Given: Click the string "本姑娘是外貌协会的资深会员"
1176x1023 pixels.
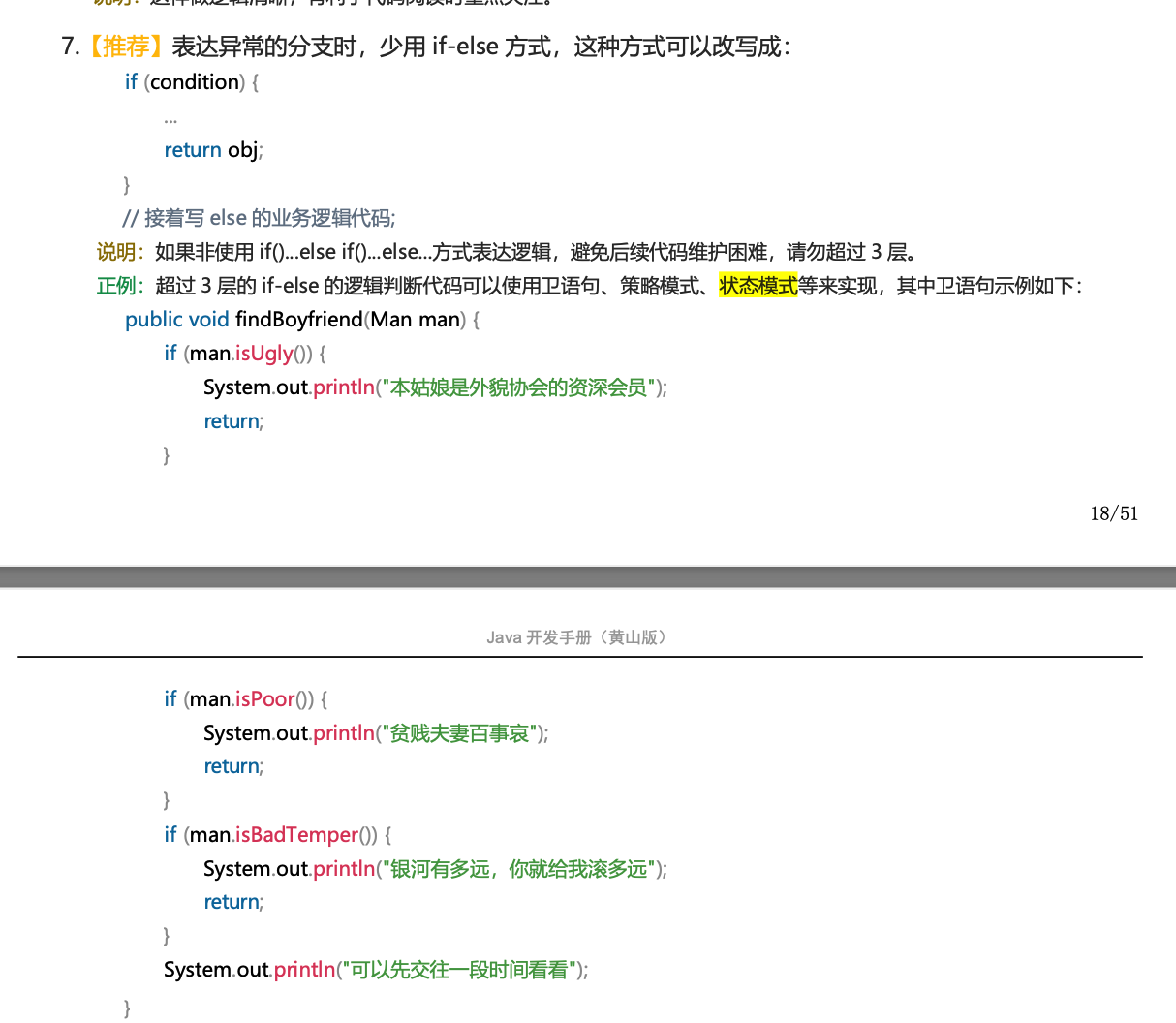Looking at the screenshot, I should (518, 387).
